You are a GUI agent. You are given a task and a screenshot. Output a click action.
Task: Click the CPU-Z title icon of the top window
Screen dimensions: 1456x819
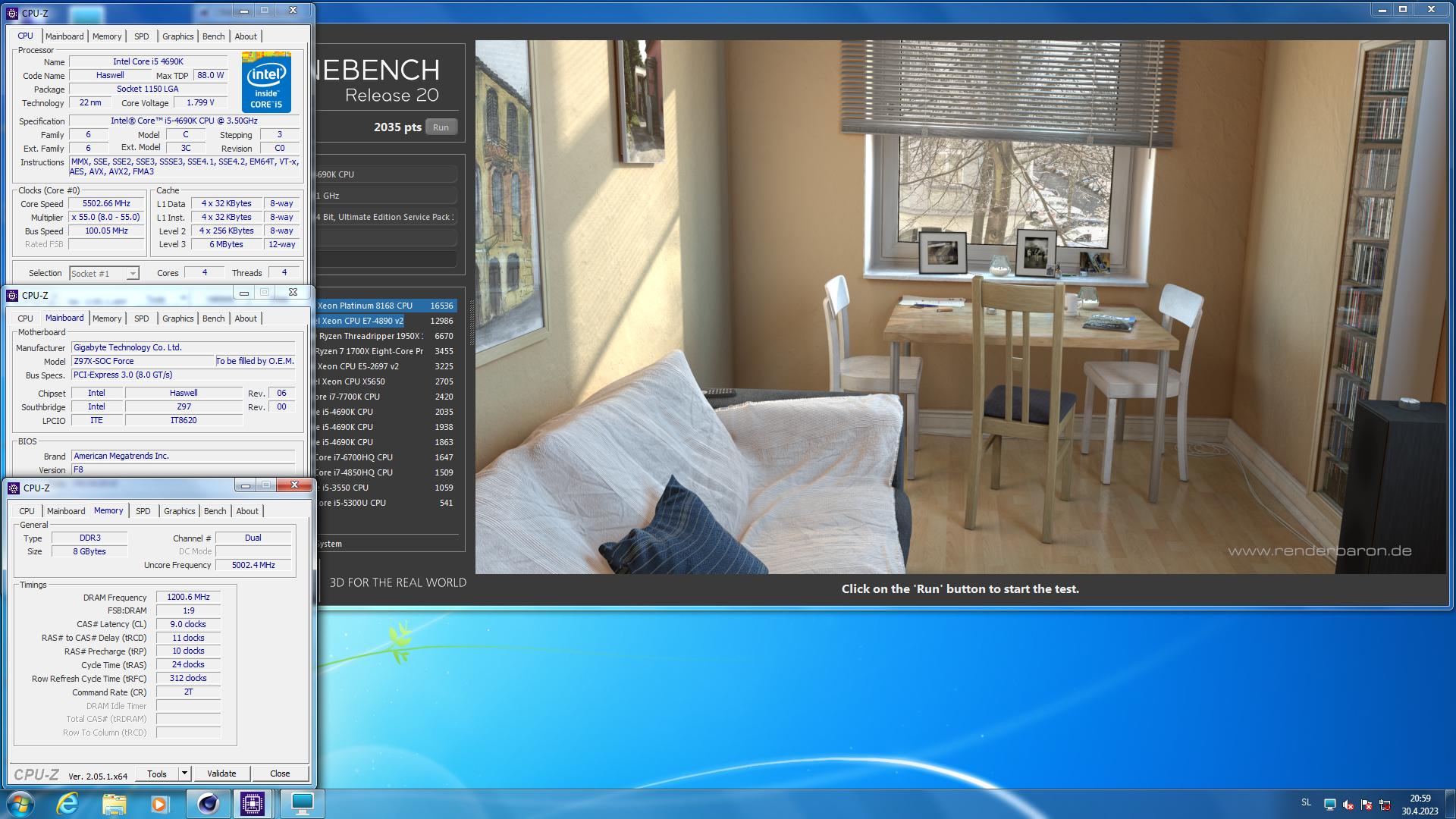[x=12, y=13]
